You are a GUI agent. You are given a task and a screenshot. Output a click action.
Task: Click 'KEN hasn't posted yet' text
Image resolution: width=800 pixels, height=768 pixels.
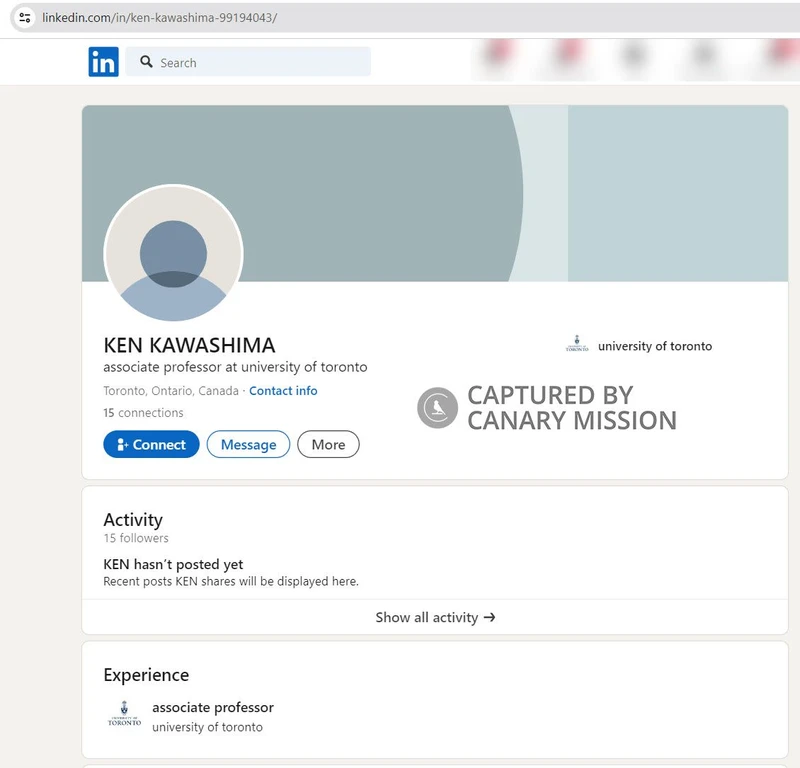pyautogui.click(x=173, y=564)
